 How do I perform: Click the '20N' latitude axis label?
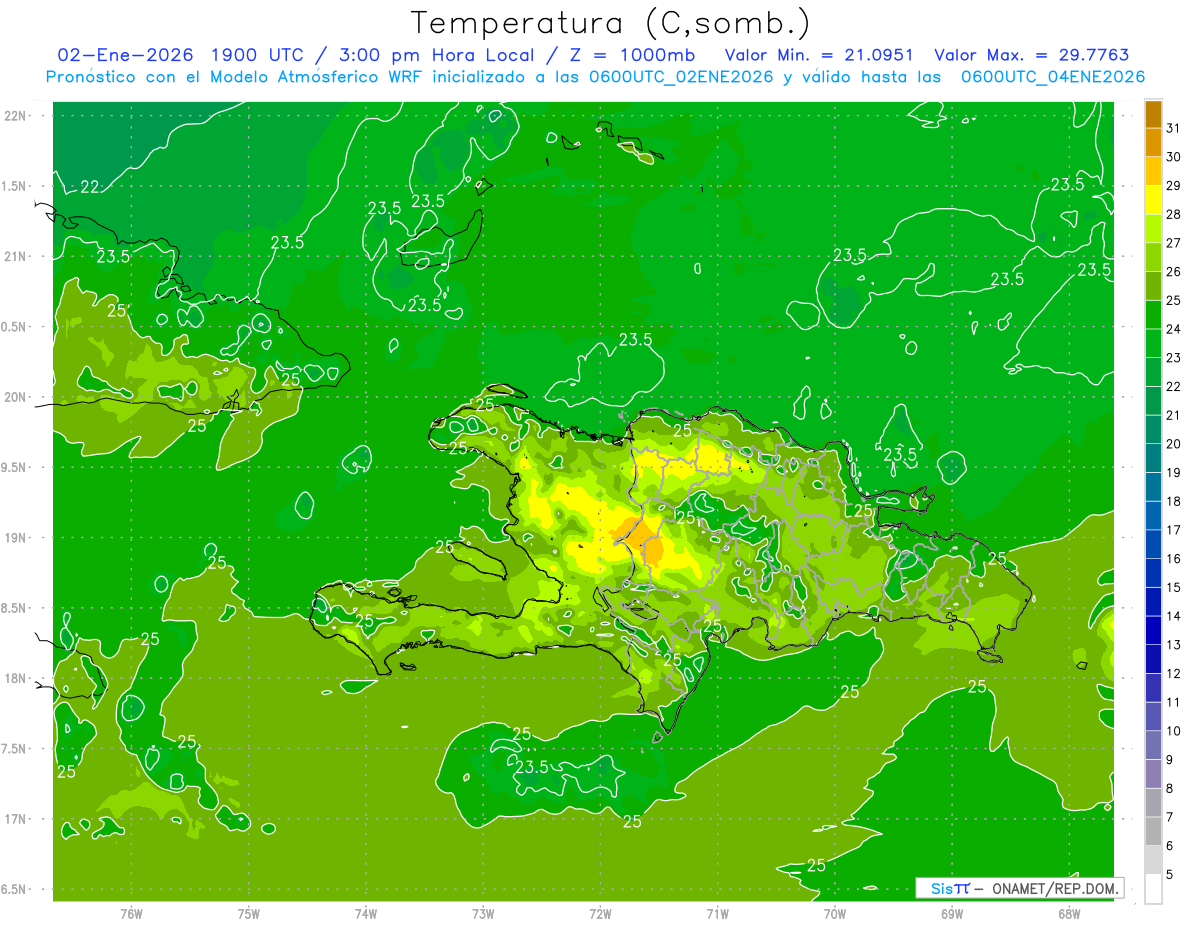[x=16, y=397]
